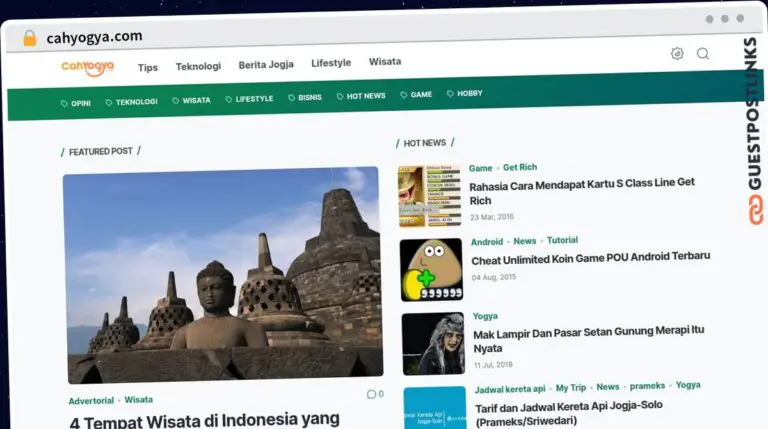Click the orange padlock security icon
This screenshot has height=429, width=768.
click(x=29, y=38)
